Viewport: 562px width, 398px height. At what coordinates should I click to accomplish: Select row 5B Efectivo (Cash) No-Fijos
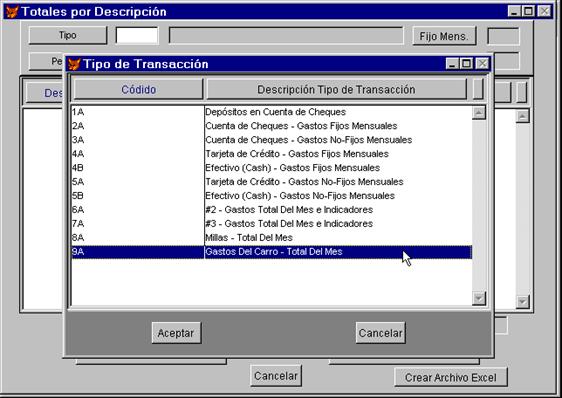click(x=271, y=196)
